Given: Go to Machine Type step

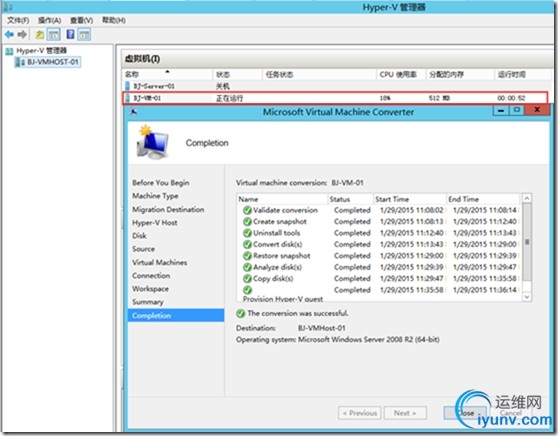Looking at the screenshot, I should tap(155, 196).
